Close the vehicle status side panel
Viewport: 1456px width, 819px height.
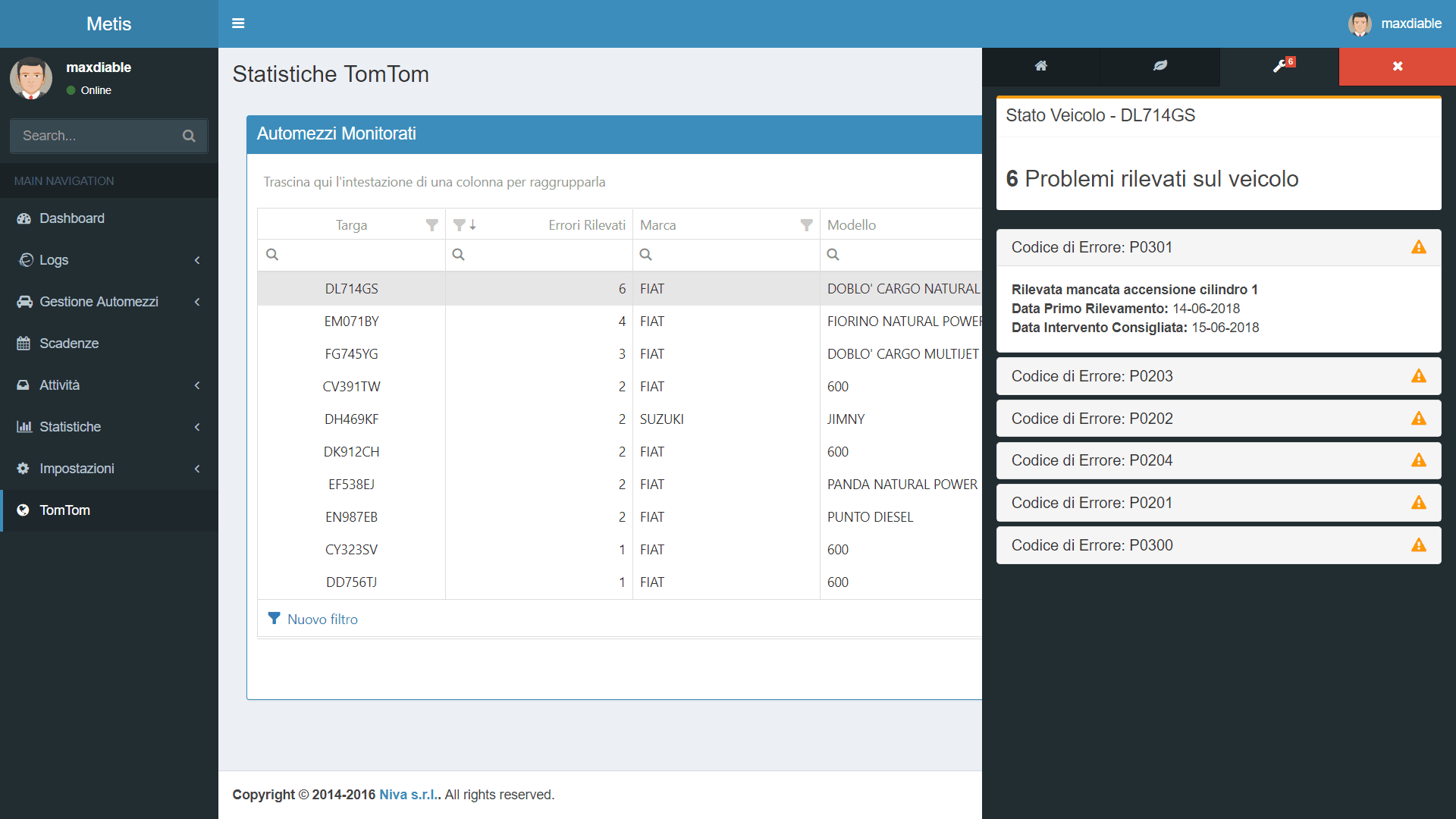[x=1397, y=66]
